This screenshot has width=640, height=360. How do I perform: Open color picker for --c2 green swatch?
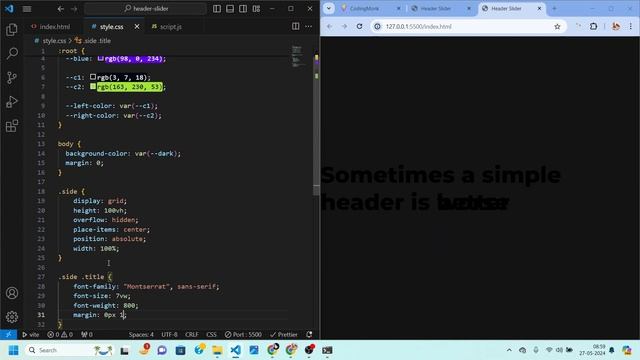click(93, 87)
